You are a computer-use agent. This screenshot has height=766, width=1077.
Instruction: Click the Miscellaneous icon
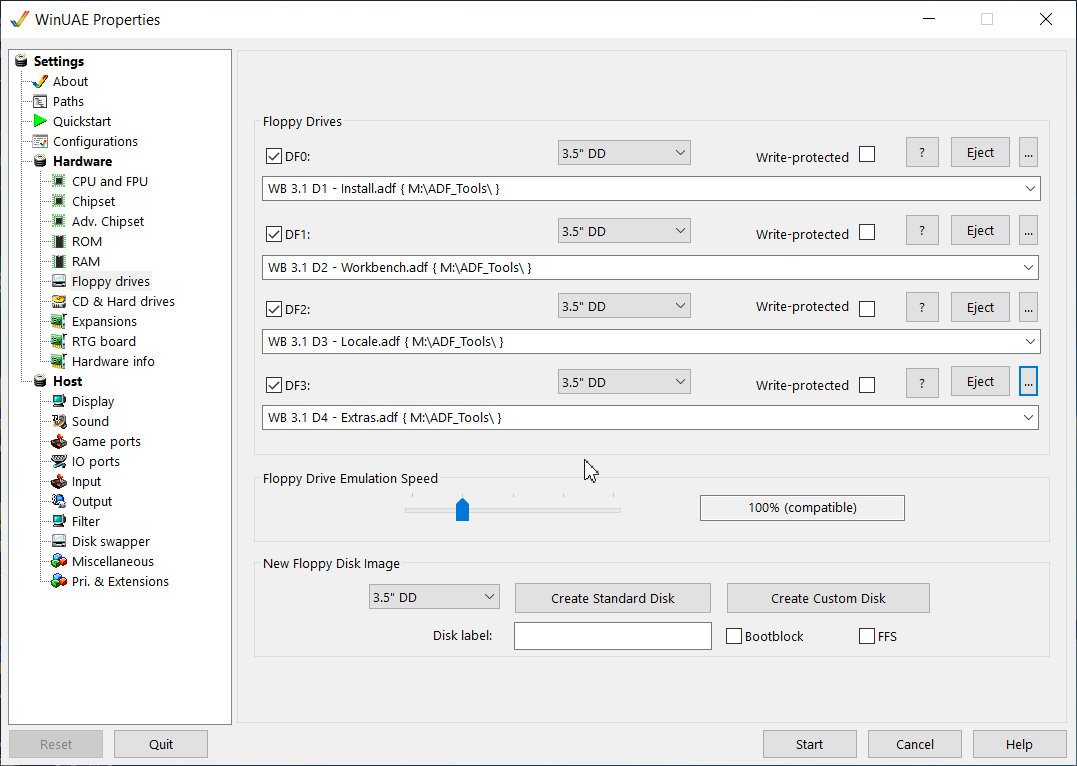pos(59,561)
